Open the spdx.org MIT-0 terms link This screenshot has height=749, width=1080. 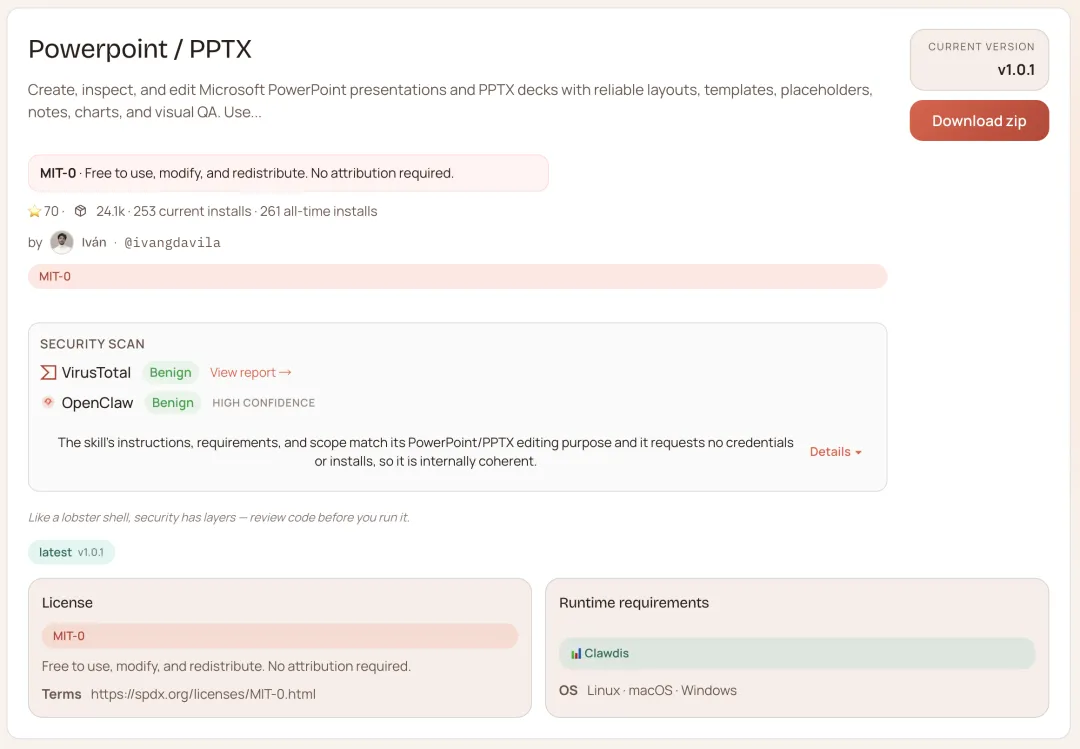pos(203,694)
